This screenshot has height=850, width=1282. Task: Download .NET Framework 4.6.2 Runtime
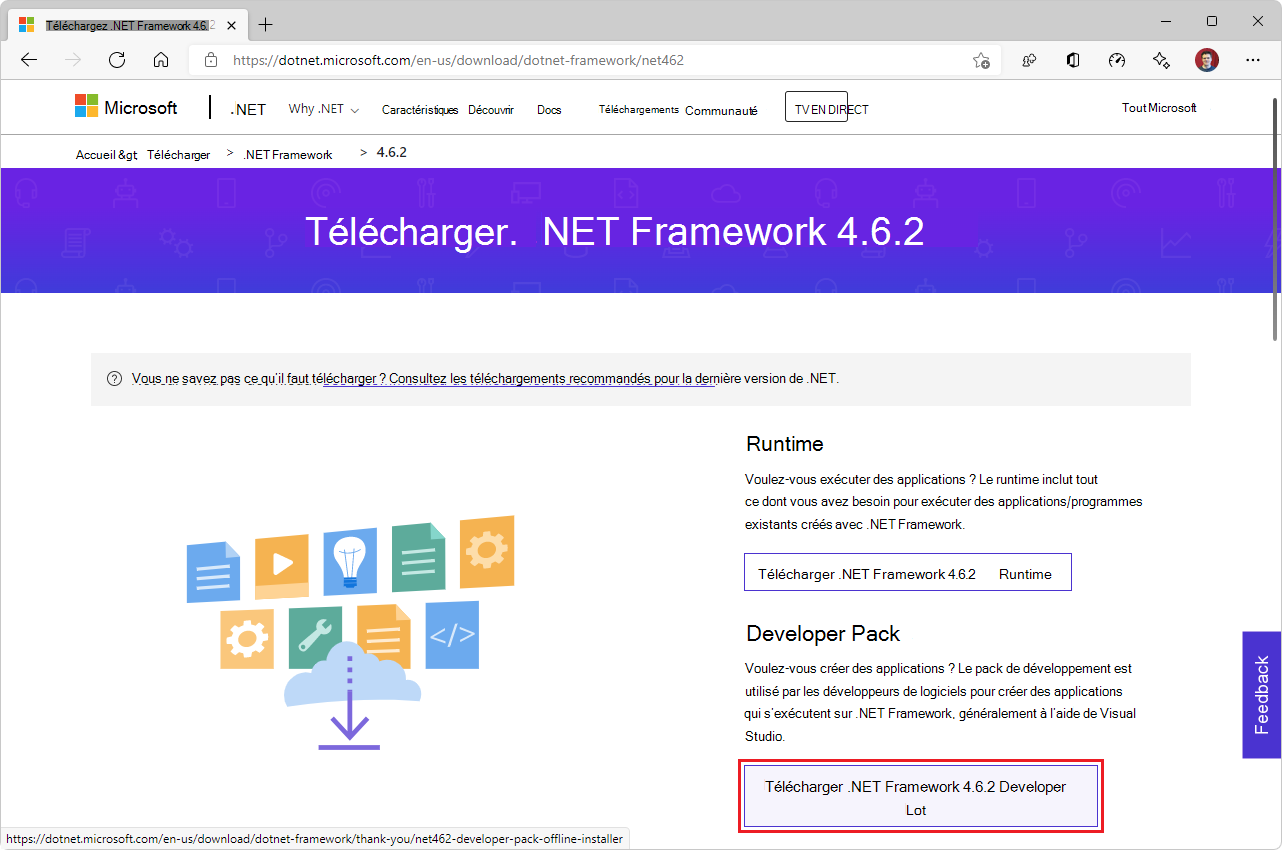(907, 573)
